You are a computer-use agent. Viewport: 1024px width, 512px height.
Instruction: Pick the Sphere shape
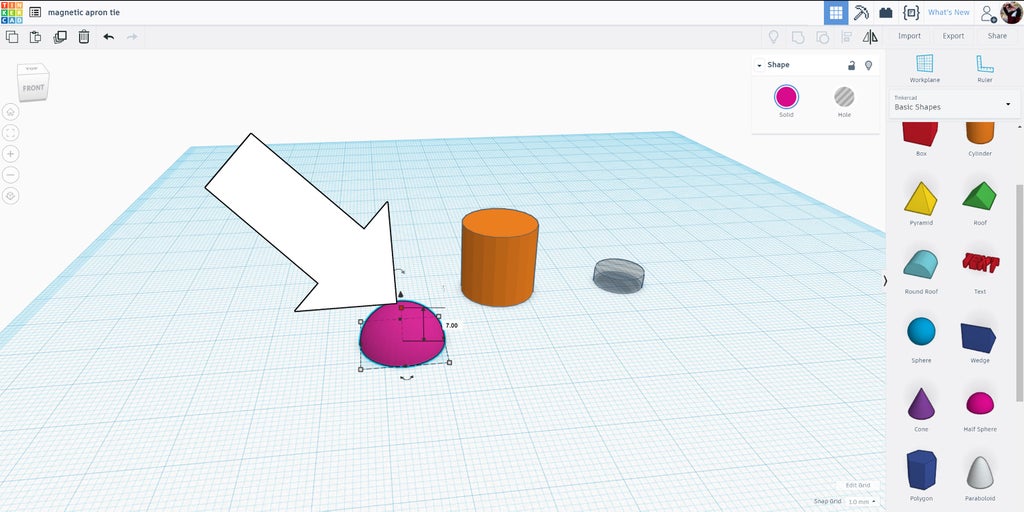(921, 340)
